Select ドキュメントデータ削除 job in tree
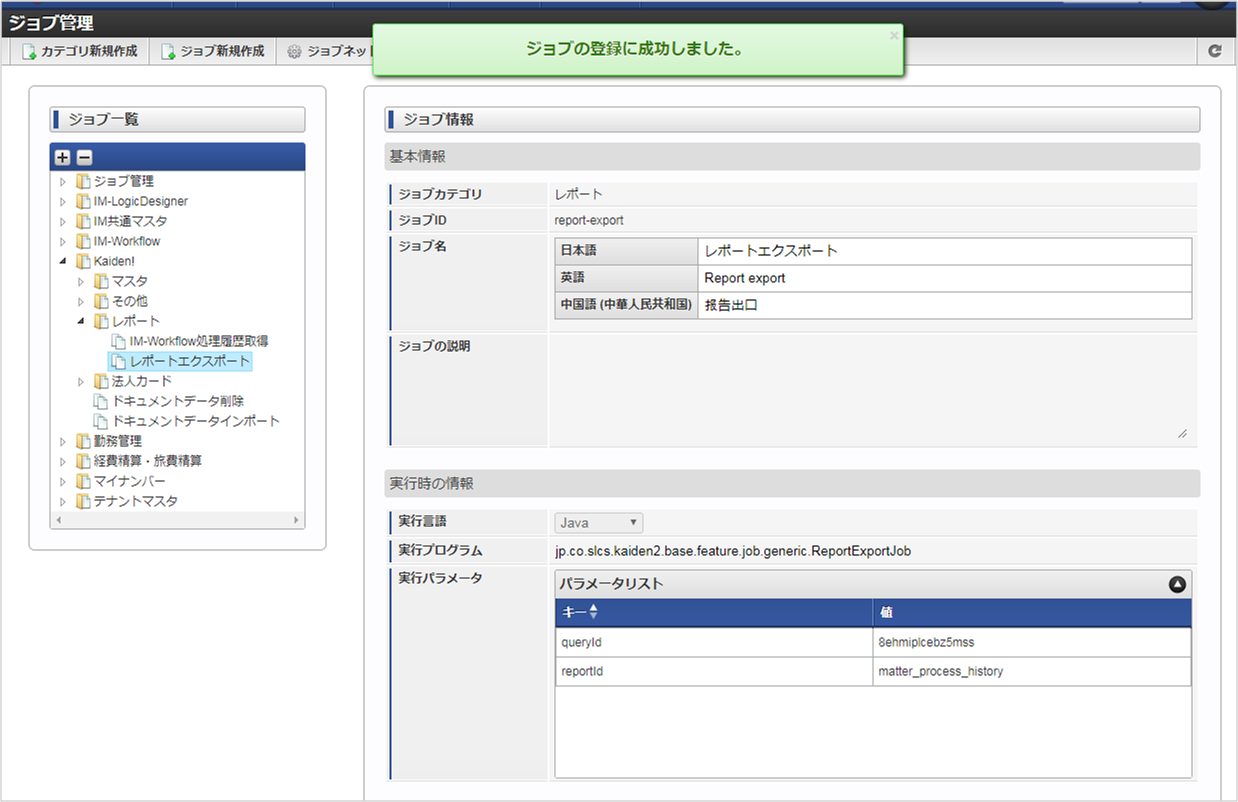Image resolution: width=1238 pixels, height=802 pixels. coord(178,401)
